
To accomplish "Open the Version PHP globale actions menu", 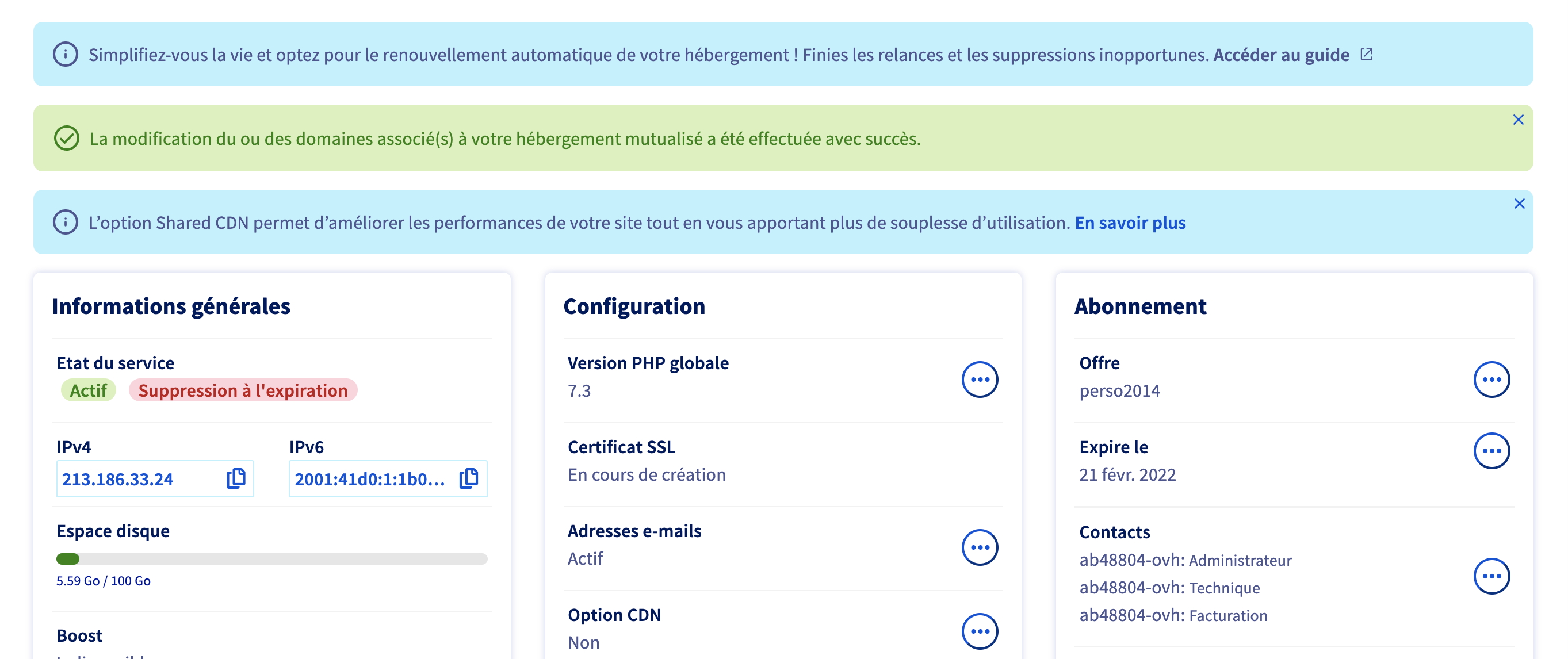I will tap(980, 379).
